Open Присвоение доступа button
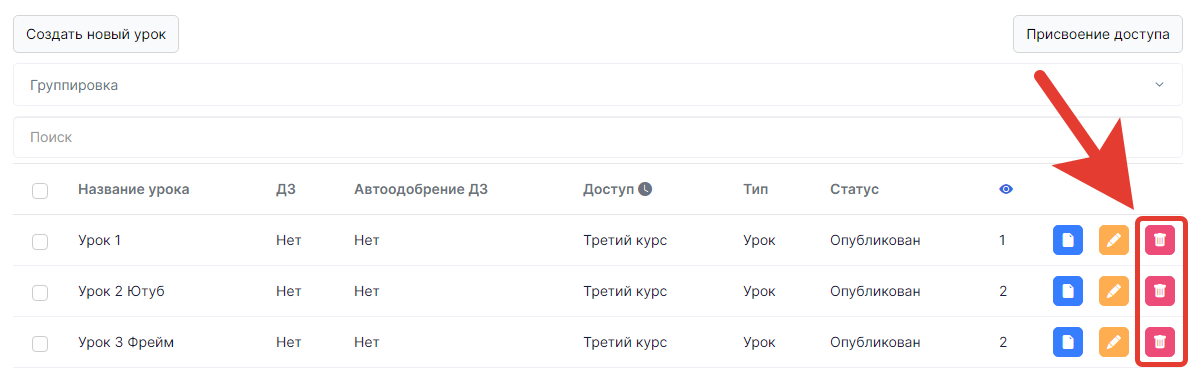The width and height of the screenshot is (1201, 384). 1098,33
